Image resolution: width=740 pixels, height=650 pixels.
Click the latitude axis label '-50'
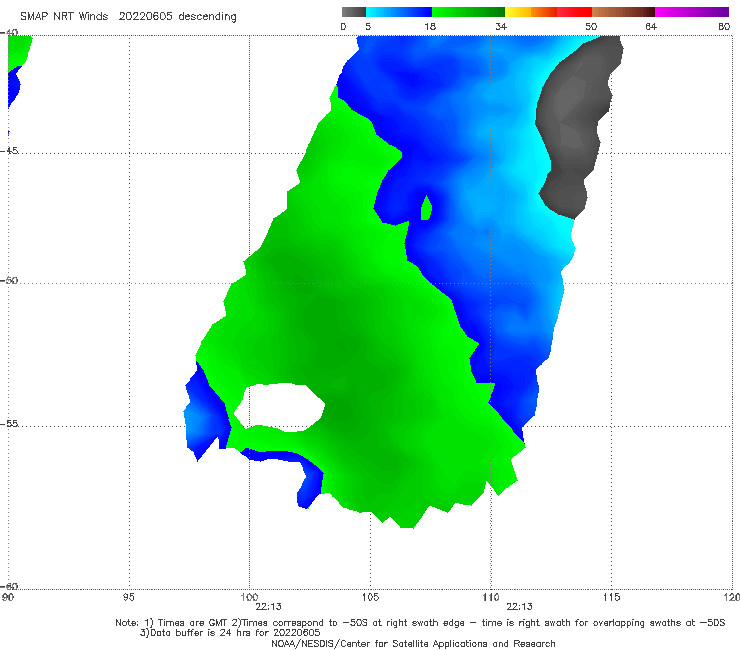(x=9, y=280)
